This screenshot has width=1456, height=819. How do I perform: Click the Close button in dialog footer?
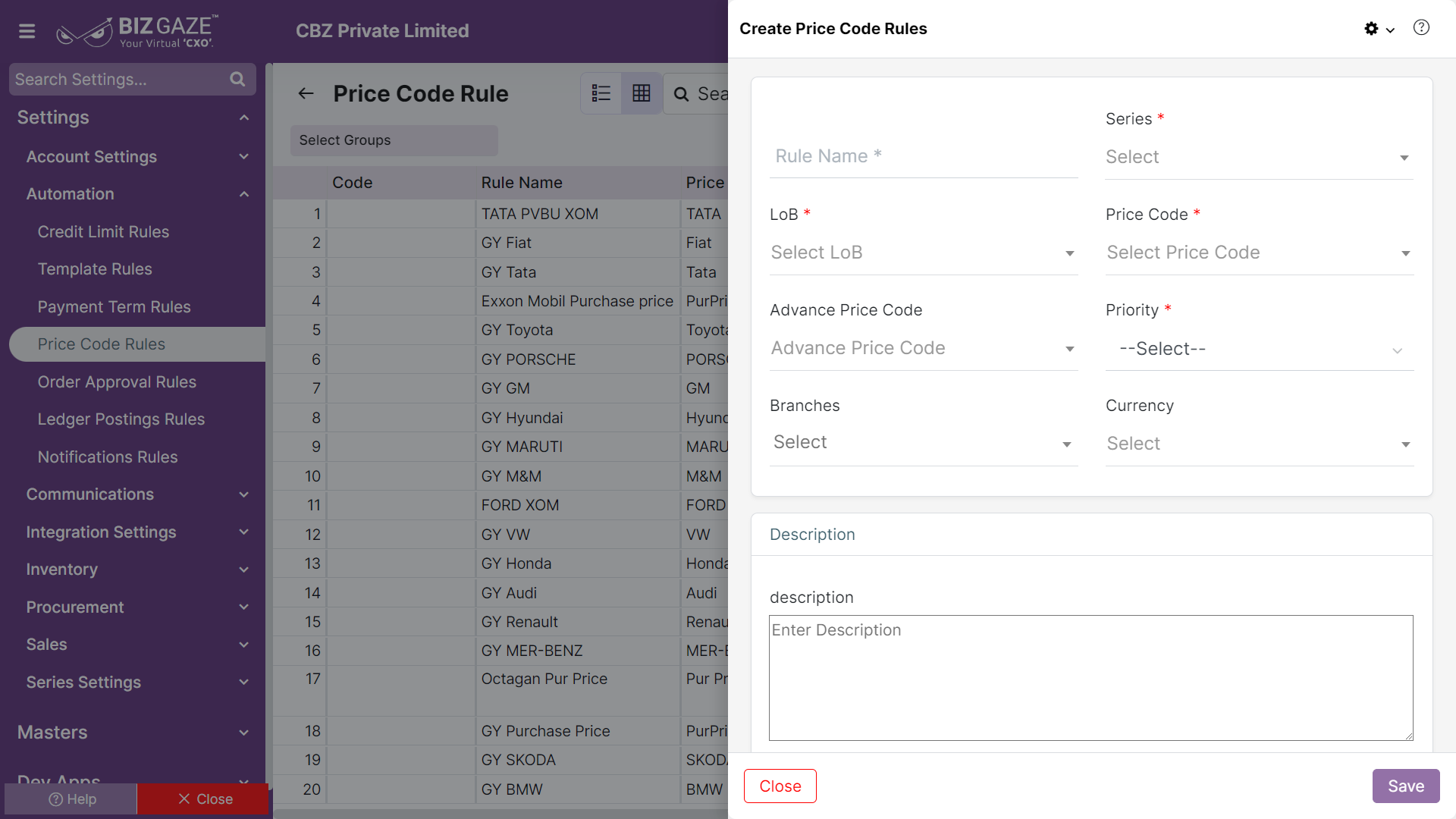click(780, 786)
